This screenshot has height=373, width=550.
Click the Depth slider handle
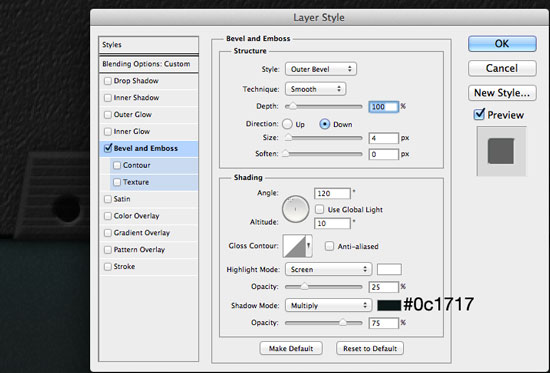292,106
